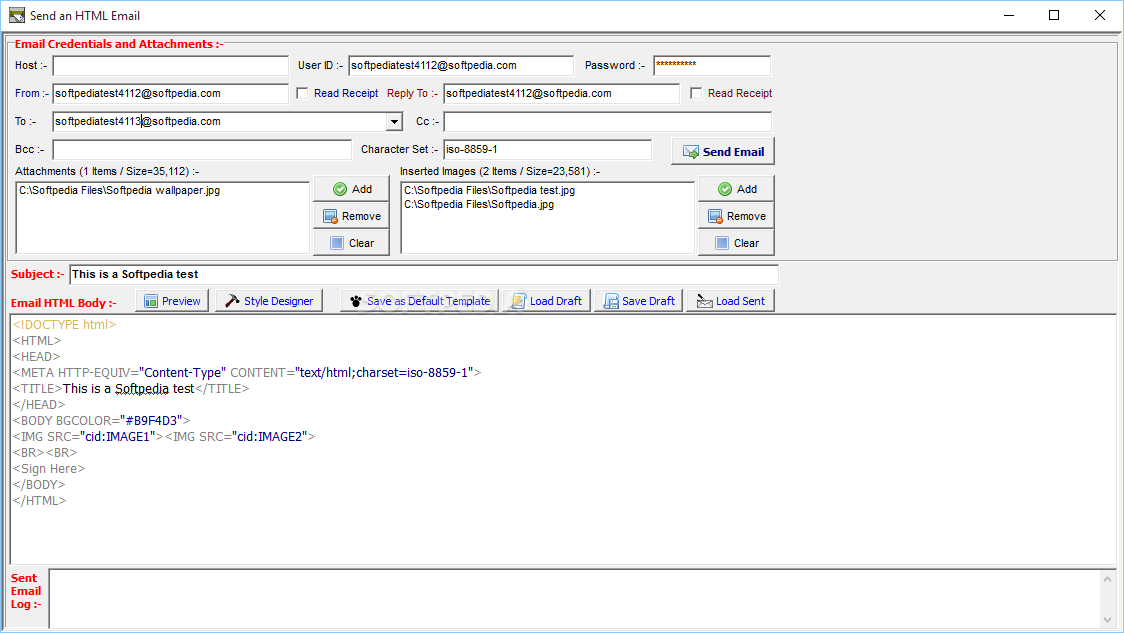Click the DOCTYPE html line in editor
1124x633 pixels.
click(65, 325)
